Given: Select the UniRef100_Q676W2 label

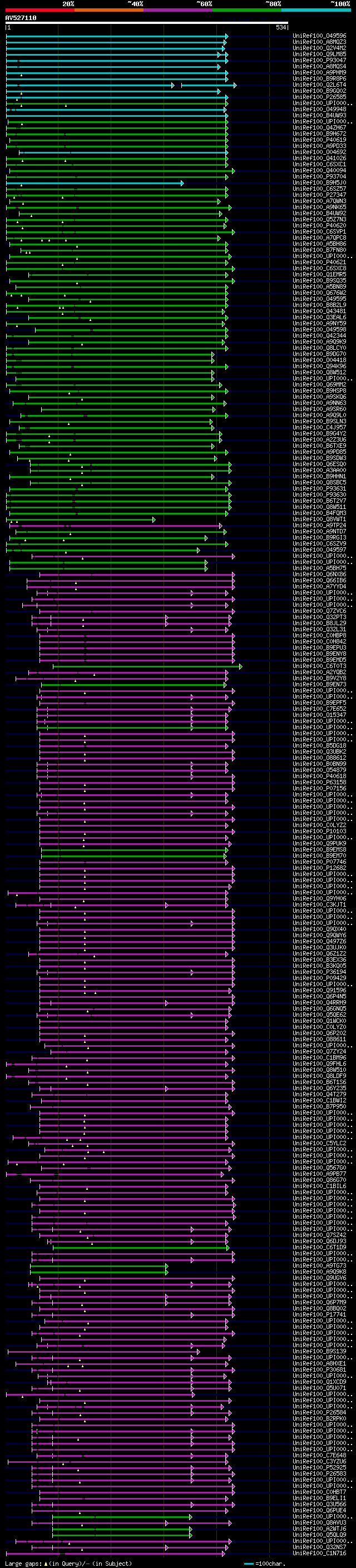Looking at the screenshot, I should tap(319, 293).
